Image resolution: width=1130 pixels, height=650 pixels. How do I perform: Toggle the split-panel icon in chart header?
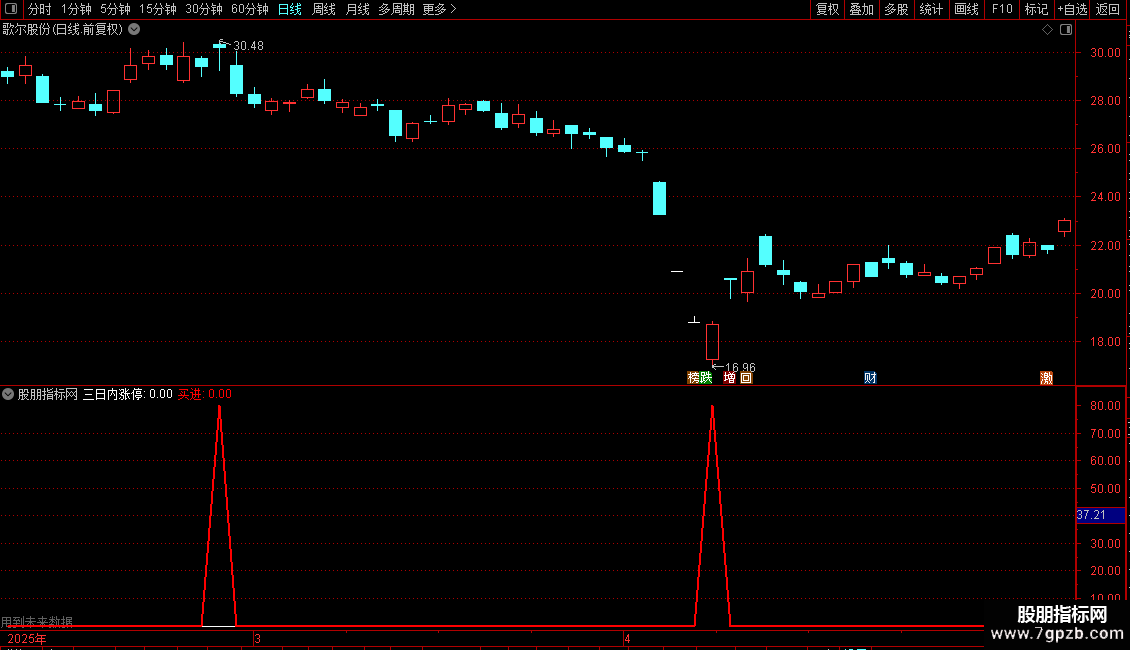1066,30
